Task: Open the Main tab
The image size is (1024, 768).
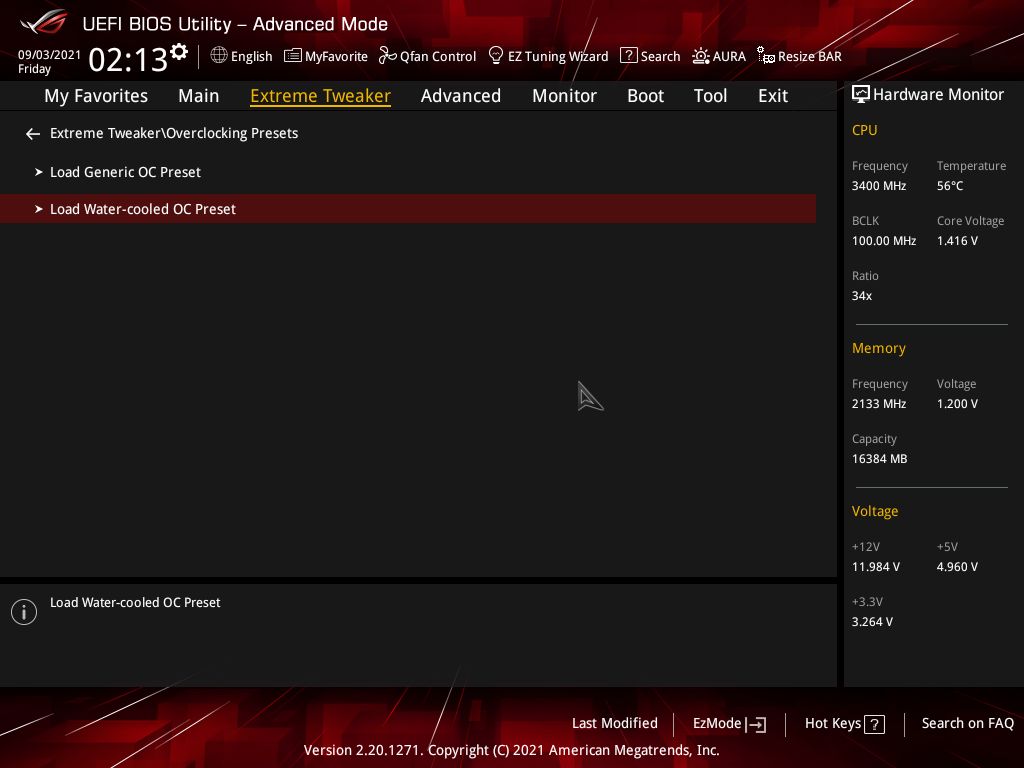Action: (199, 96)
